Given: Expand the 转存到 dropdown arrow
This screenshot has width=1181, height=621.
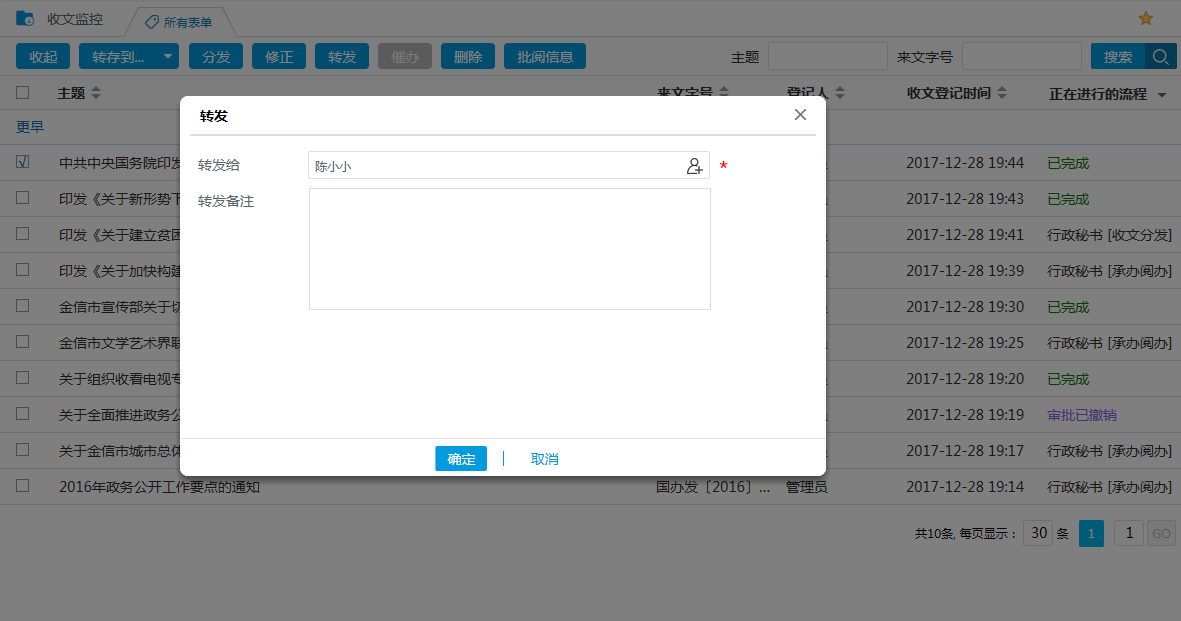Looking at the screenshot, I should 167,57.
